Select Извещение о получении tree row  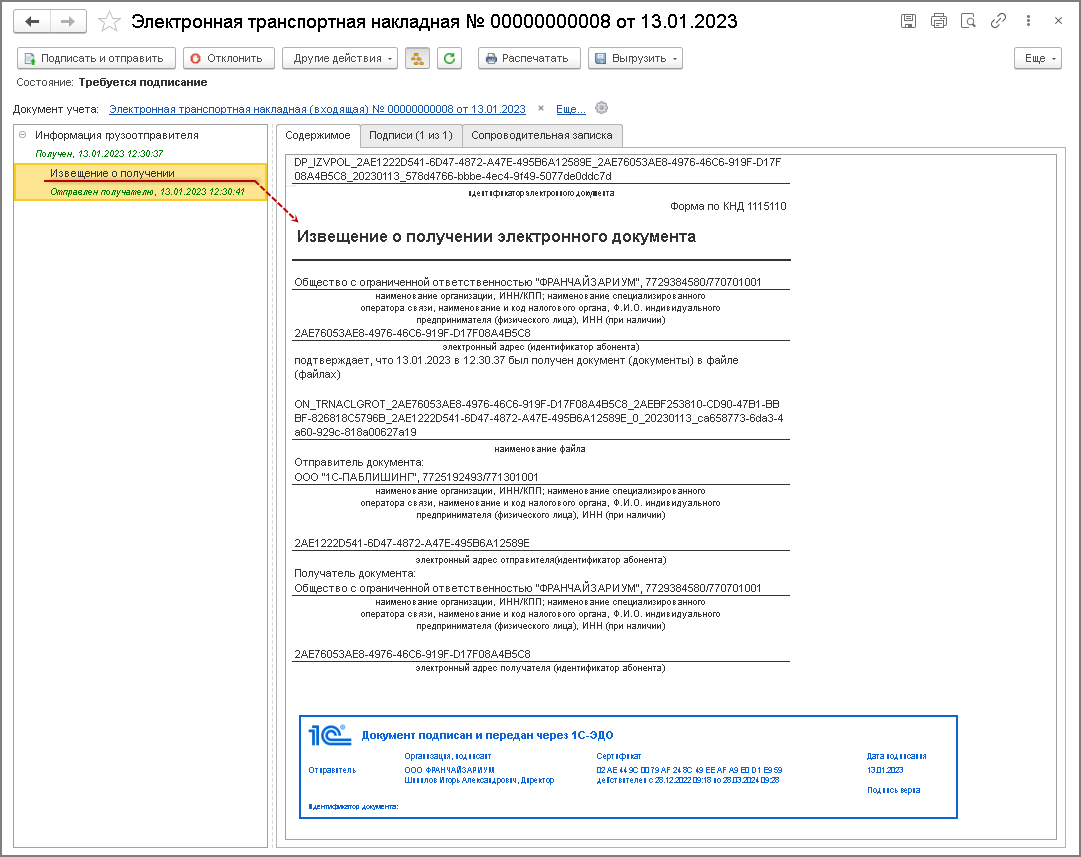[x=141, y=182]
